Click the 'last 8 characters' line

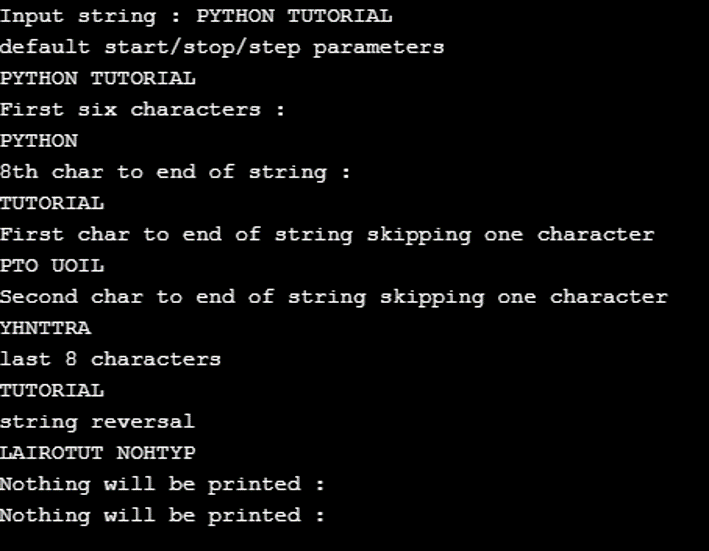[110, 359]
